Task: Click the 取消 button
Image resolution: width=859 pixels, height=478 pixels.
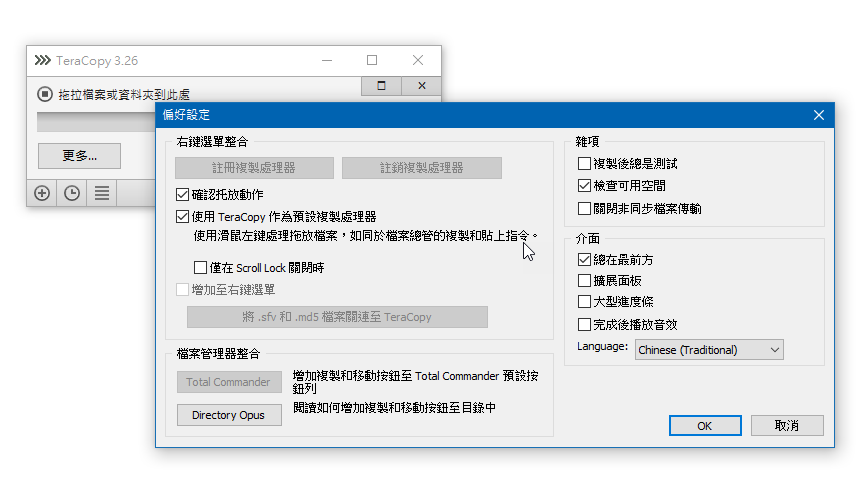Action: (787, 425)
